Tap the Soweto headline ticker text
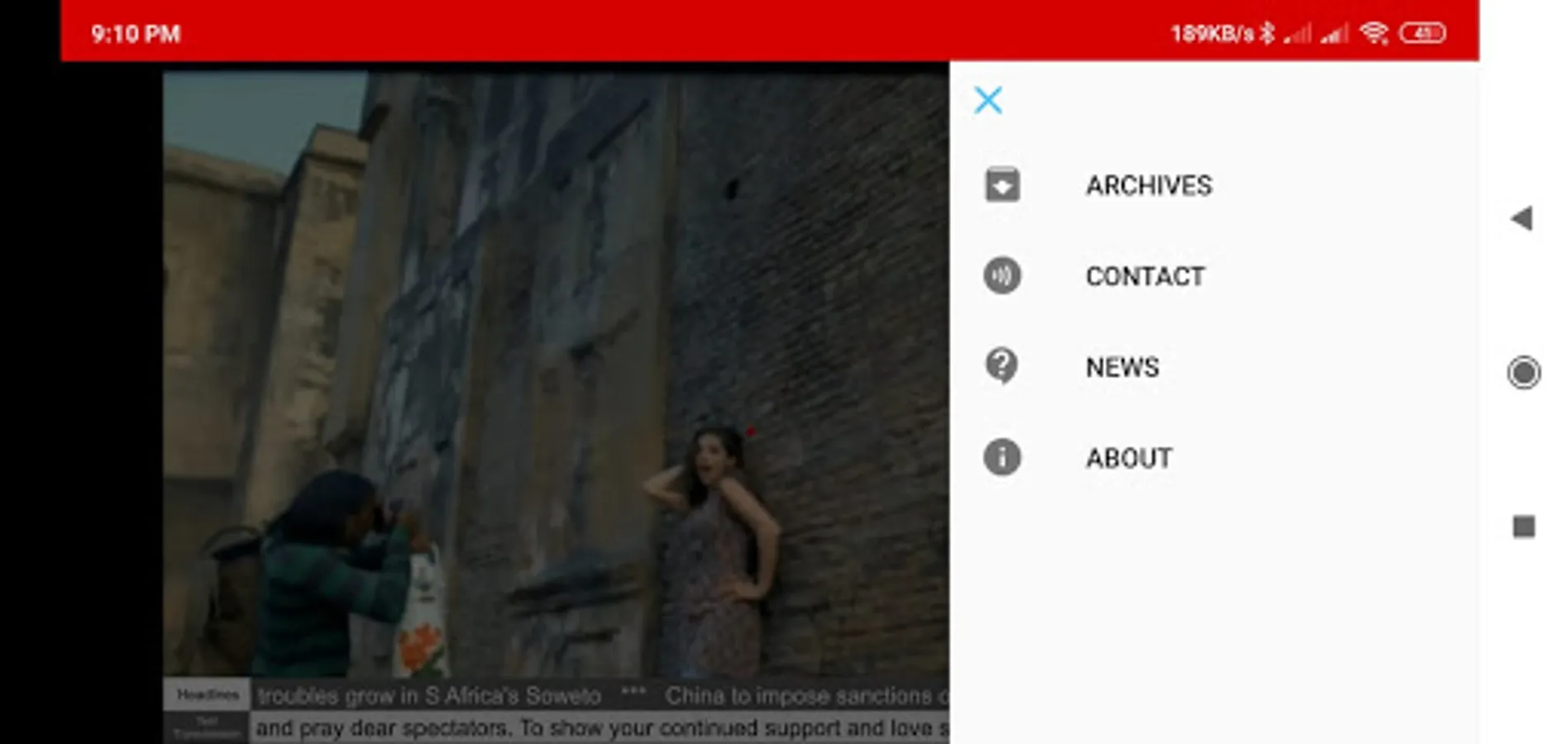Screen dimensions: 1568x744 tap(429, 696)
